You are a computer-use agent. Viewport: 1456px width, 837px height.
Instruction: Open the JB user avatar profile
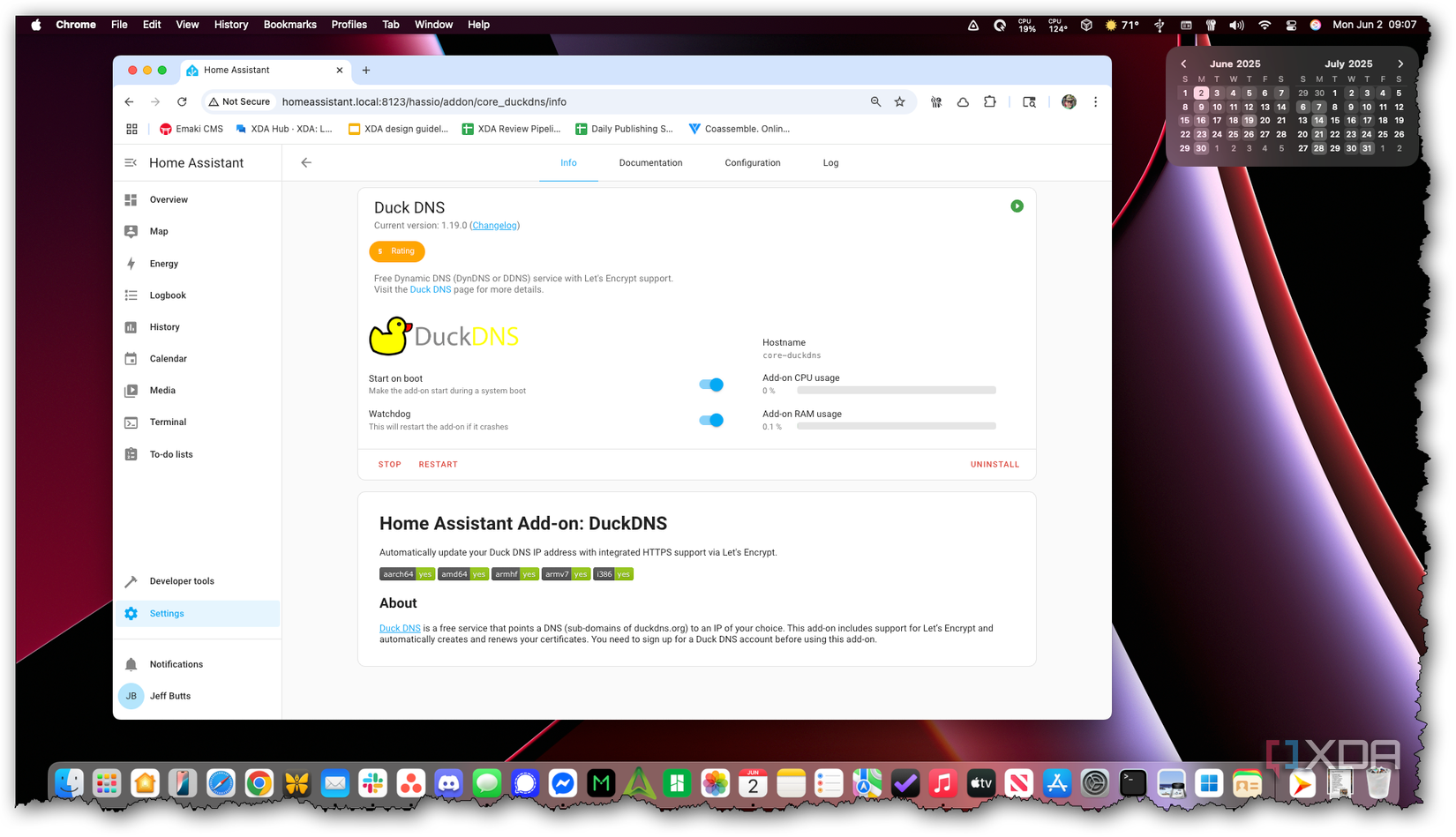coord(131,696)
